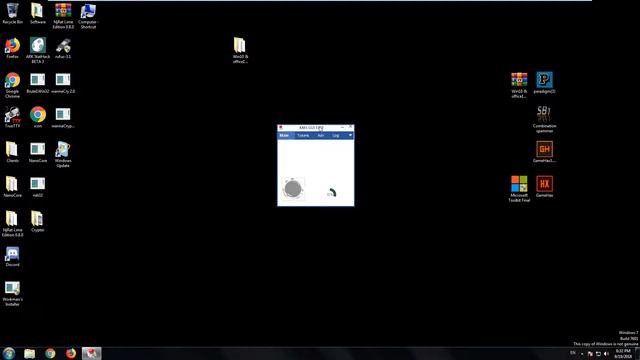640x360 pixels.
Task: Open Windows Explorer from the taskbar
Action: point(29,353)
